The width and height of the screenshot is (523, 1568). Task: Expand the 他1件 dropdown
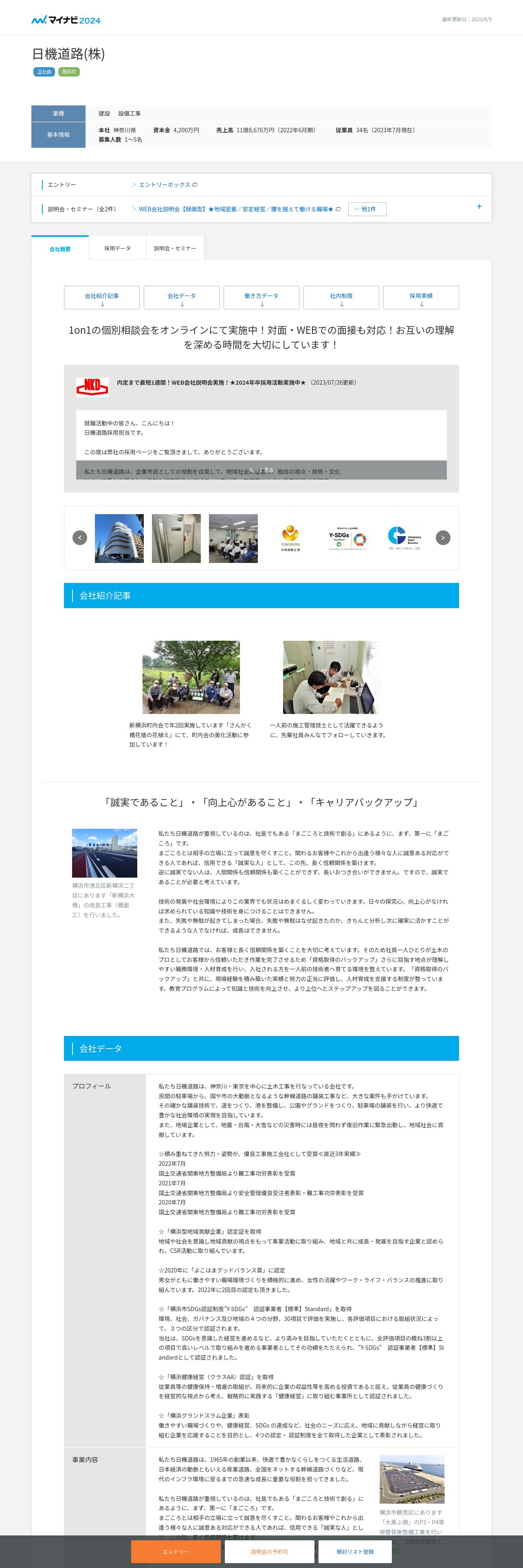click(367, 209)
